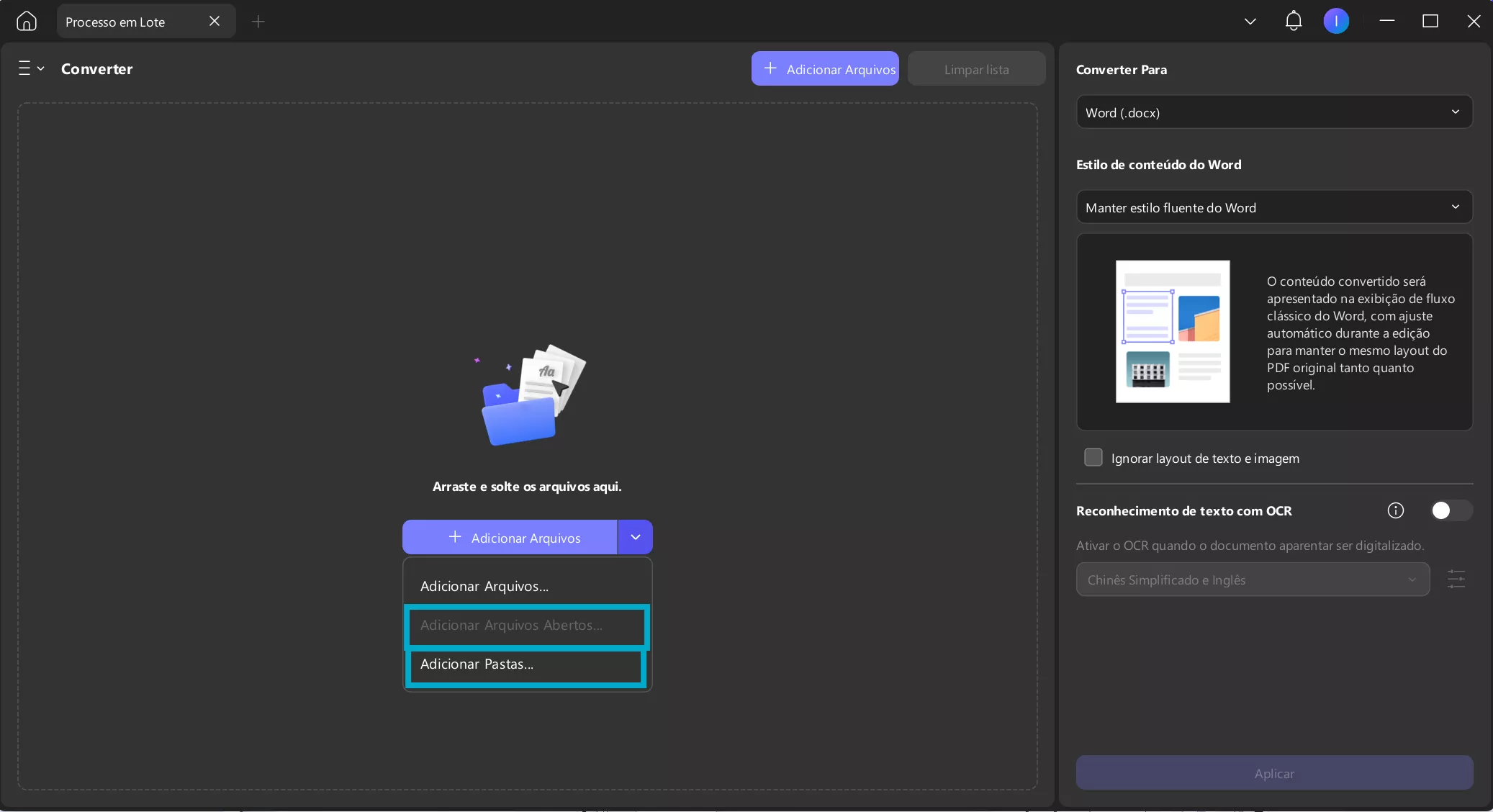Viewport: 1493px width, 812px height.
Task: Select the Processo em Lote tab
Action: click(x=115, y=22)
